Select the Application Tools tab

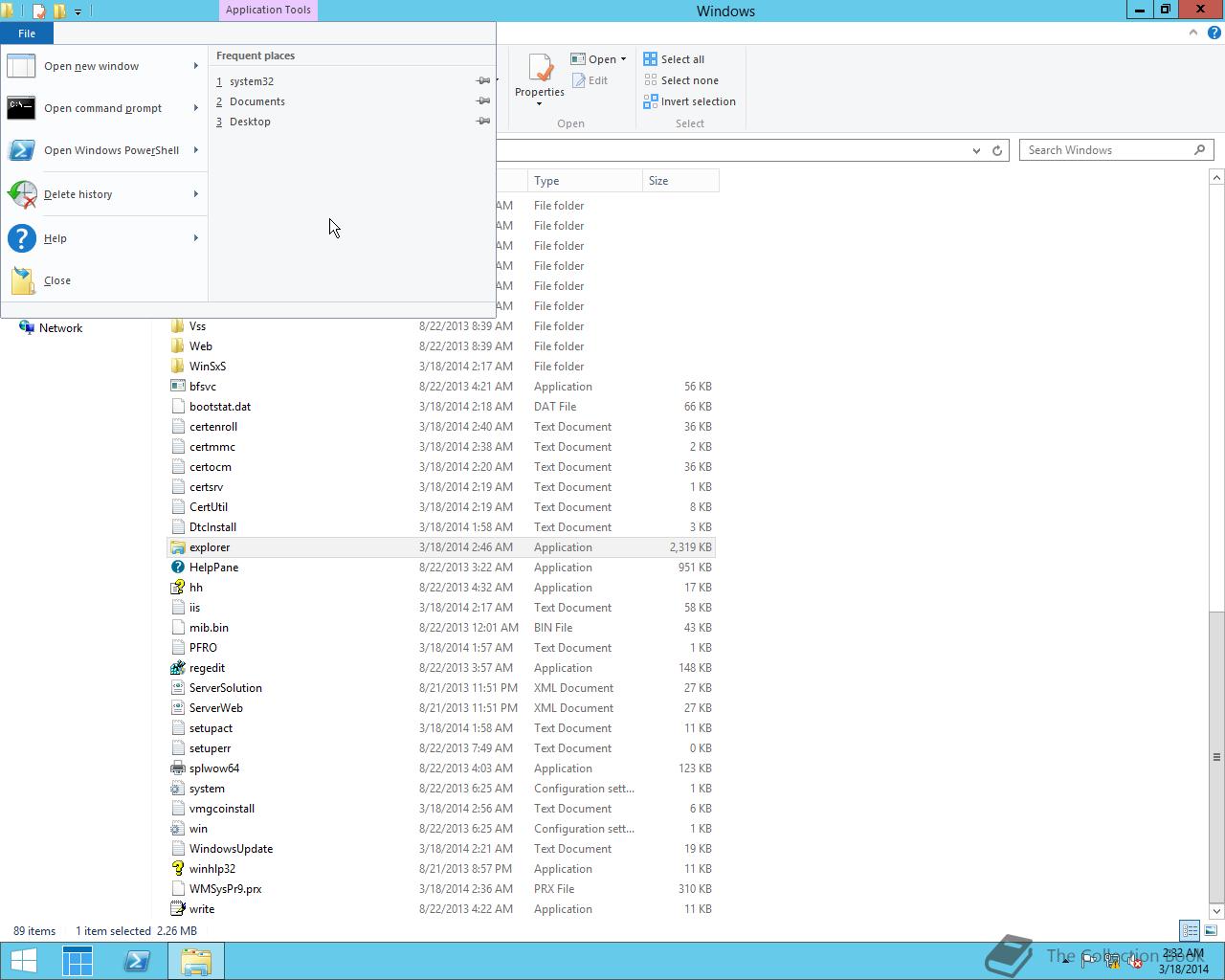[x=268, y=10]
